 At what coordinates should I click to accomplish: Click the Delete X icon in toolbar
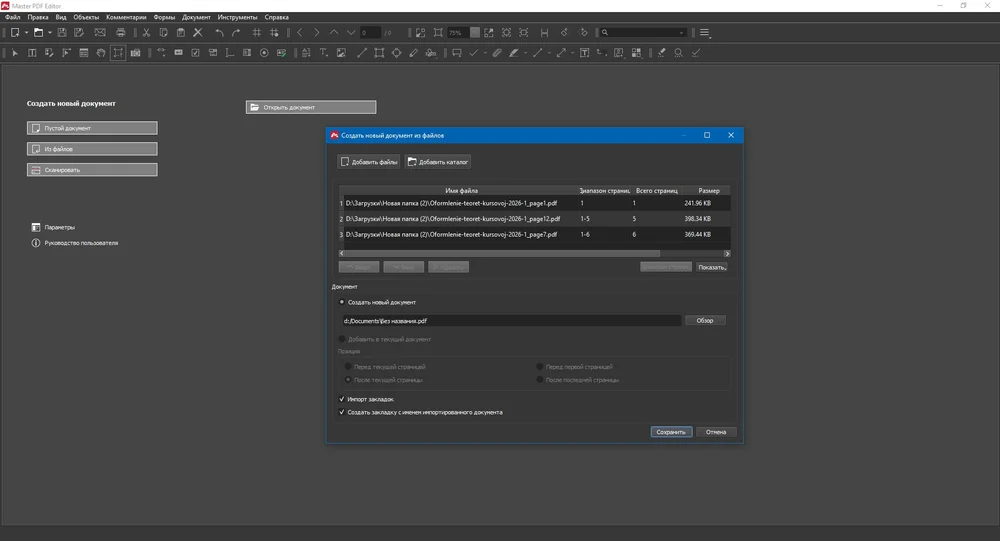pos(198,33)
